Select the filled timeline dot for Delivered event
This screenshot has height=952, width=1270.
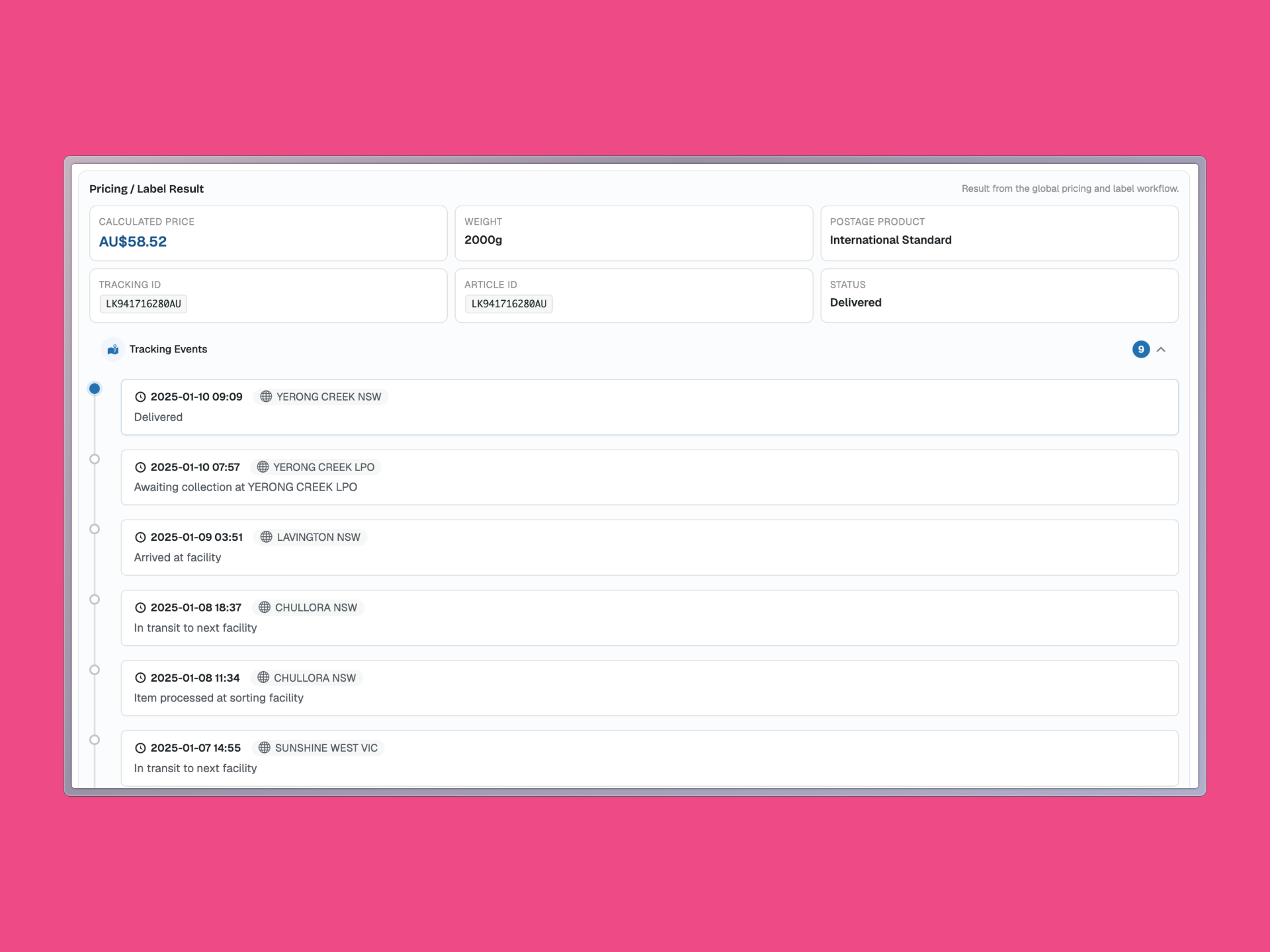coord(95,389)
